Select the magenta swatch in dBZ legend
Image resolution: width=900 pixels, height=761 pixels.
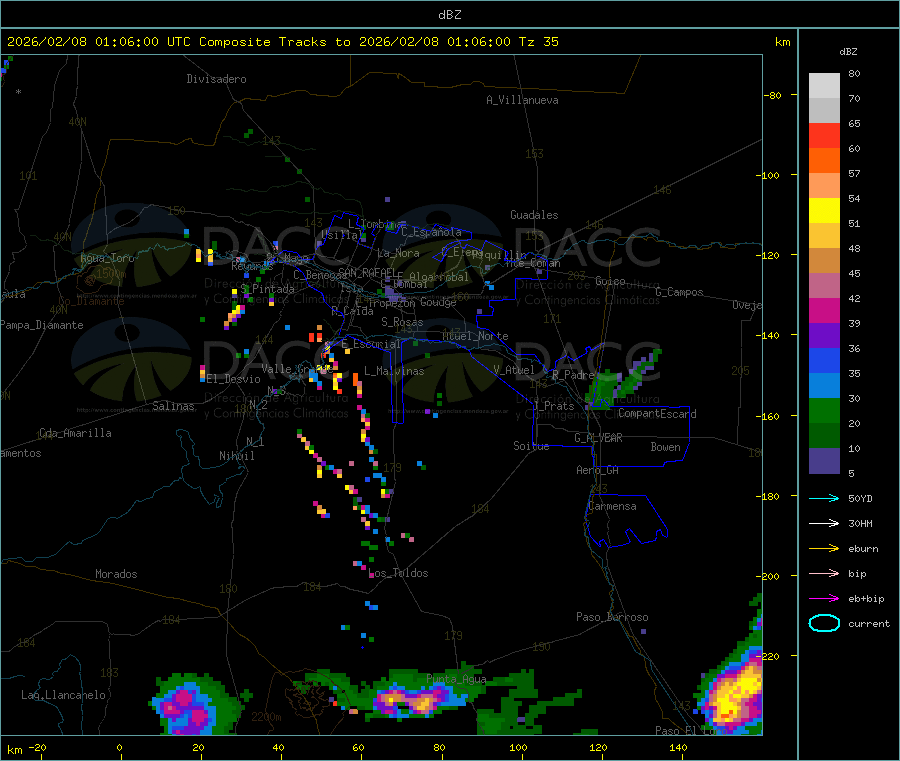(x=824, y=310)
